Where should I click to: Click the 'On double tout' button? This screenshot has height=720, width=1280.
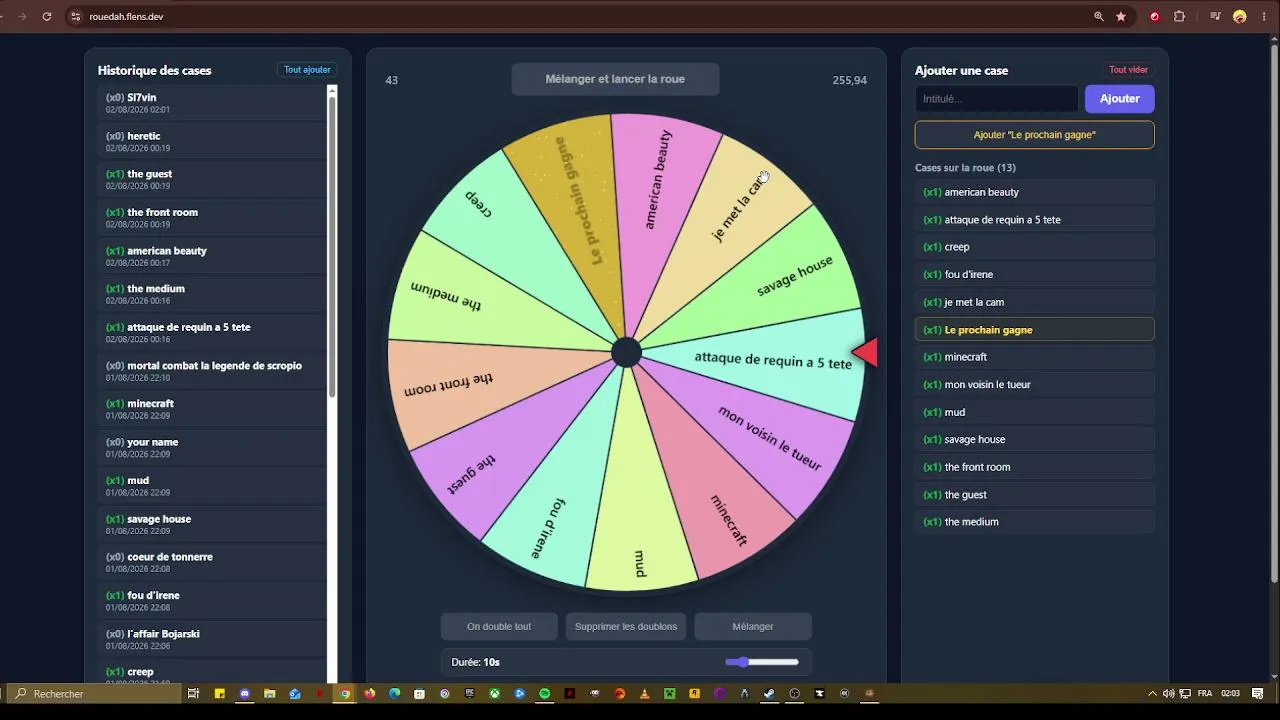(499, 626)
